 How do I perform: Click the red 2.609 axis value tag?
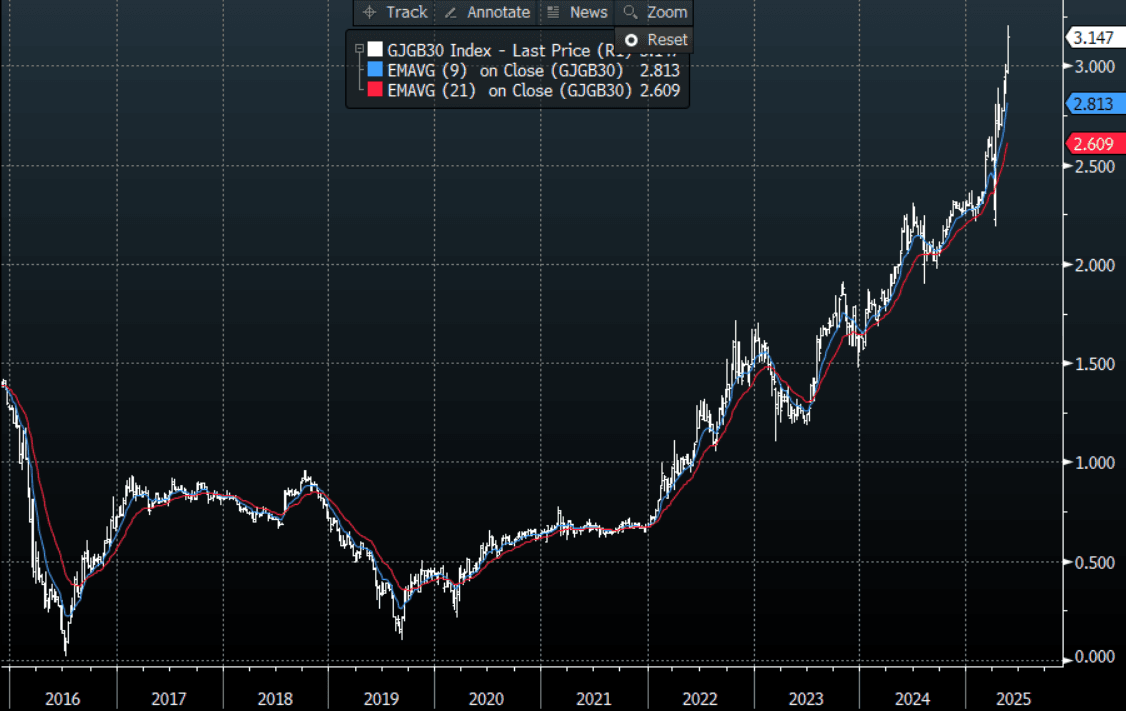[x=1093, y=144]
